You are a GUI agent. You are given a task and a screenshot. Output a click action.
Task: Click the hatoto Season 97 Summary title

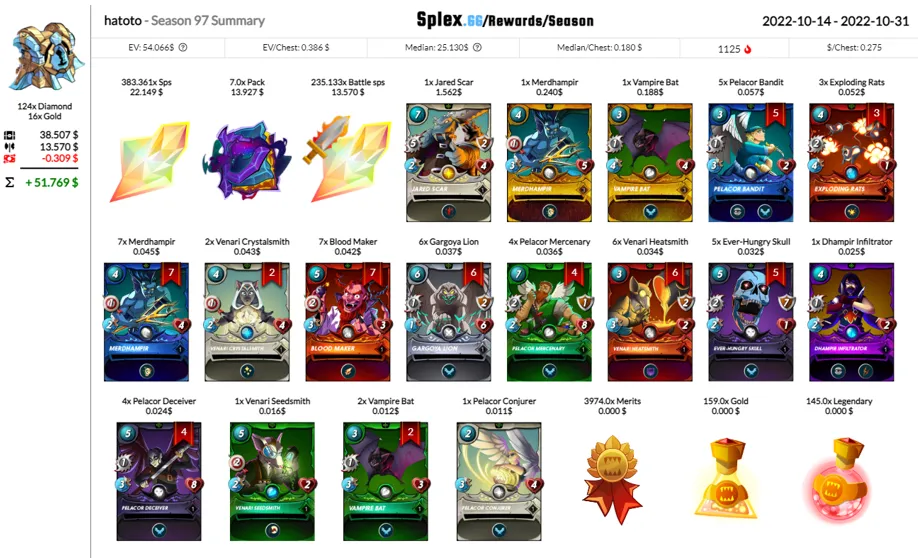click(x=184, y=20)
